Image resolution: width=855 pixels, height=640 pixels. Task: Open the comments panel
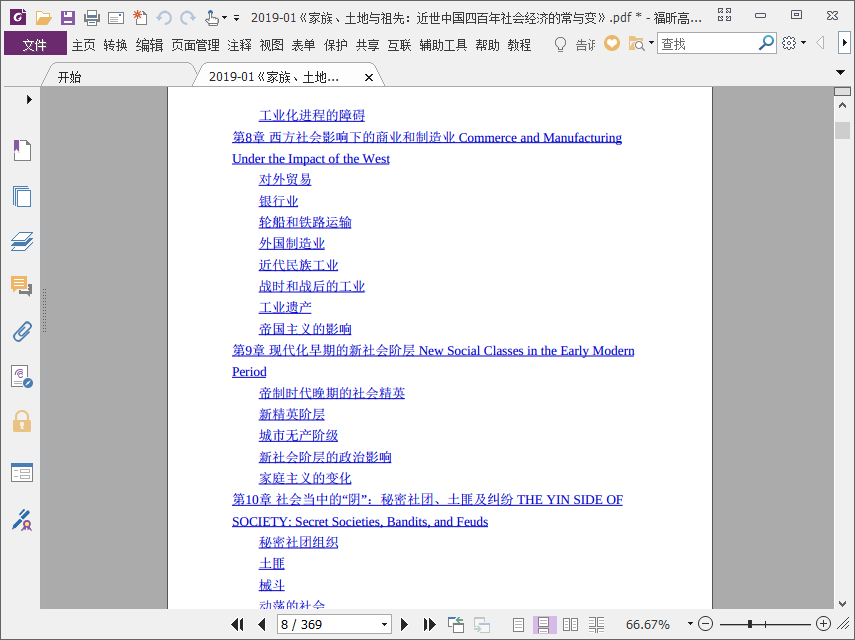point(22,286)
